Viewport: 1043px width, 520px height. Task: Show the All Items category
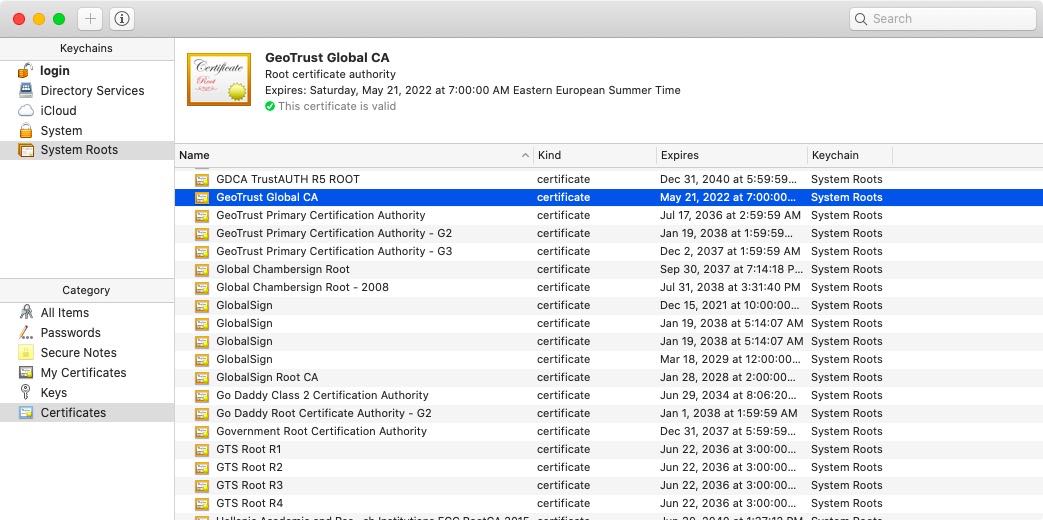(x=87, y=313)
